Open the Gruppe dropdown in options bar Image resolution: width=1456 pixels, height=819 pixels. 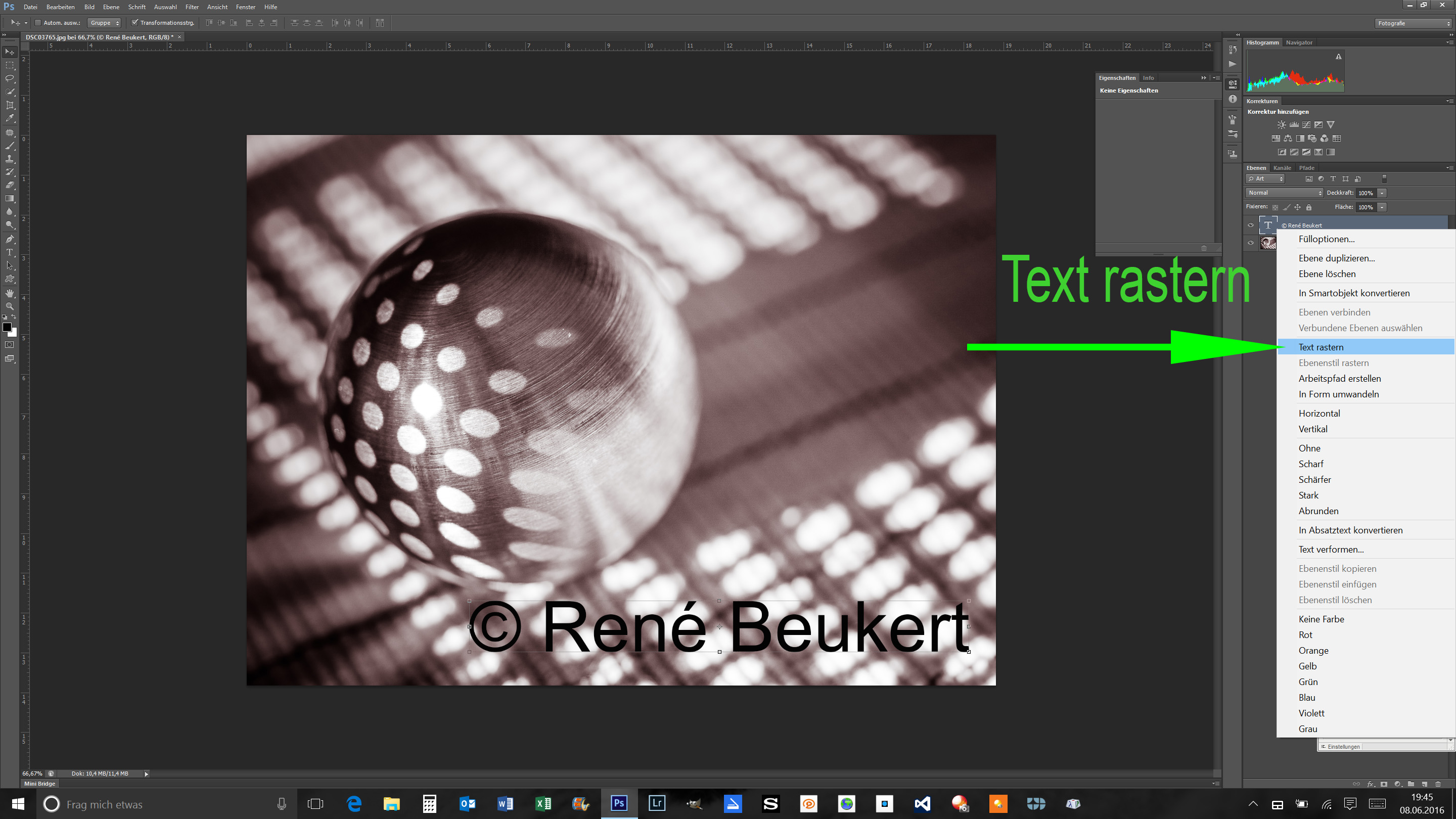click(105, 23)
